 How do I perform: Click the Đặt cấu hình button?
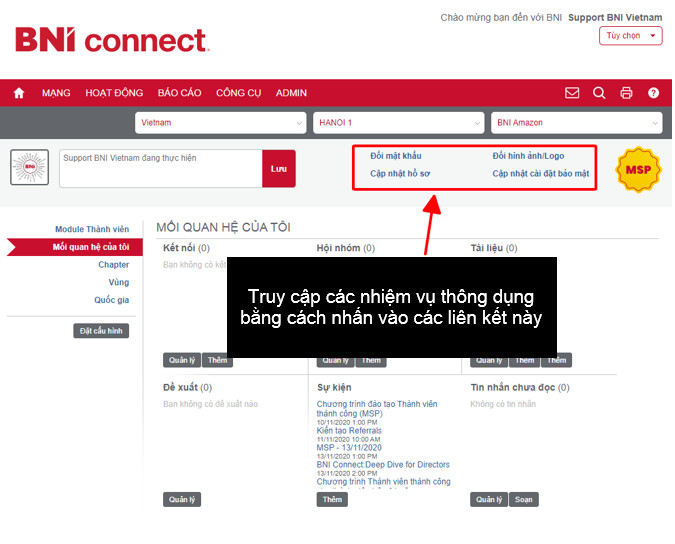click(101, 331)
